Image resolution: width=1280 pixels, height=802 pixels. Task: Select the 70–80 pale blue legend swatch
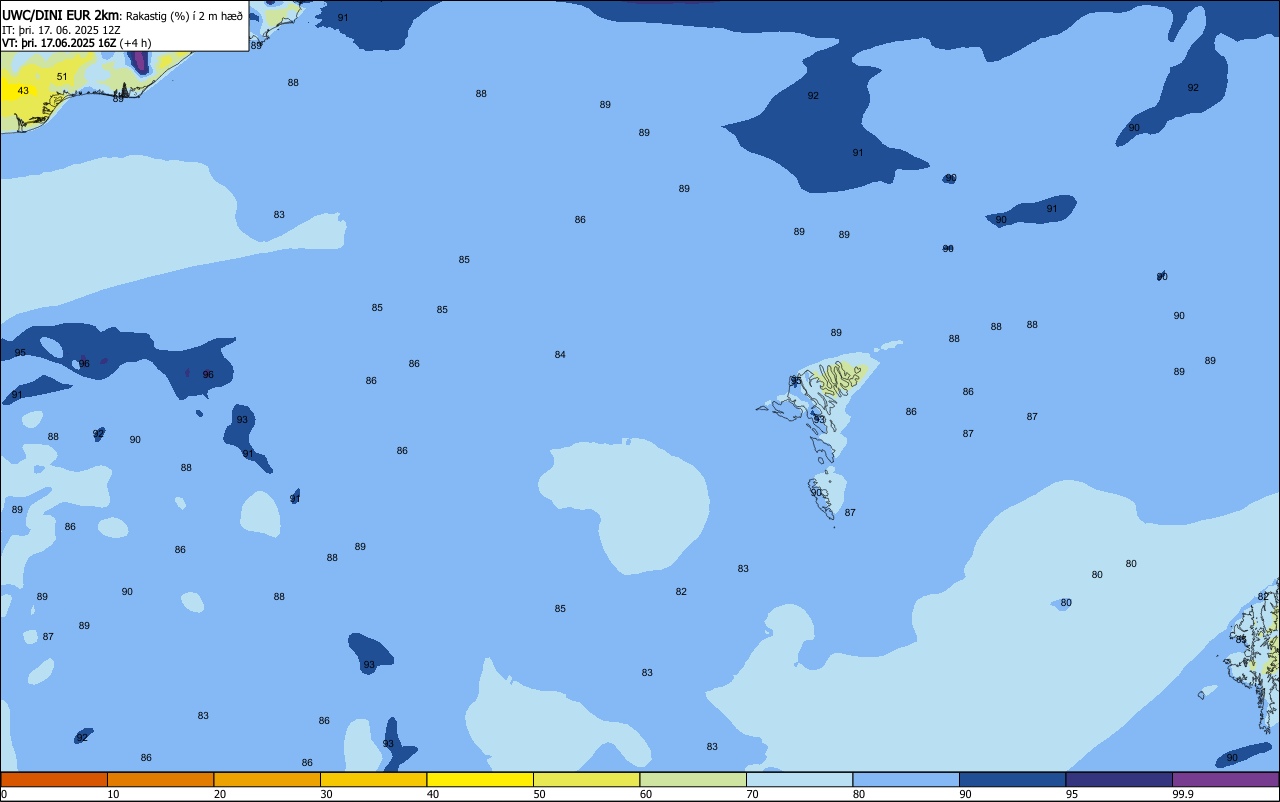[x=799, y=779]
